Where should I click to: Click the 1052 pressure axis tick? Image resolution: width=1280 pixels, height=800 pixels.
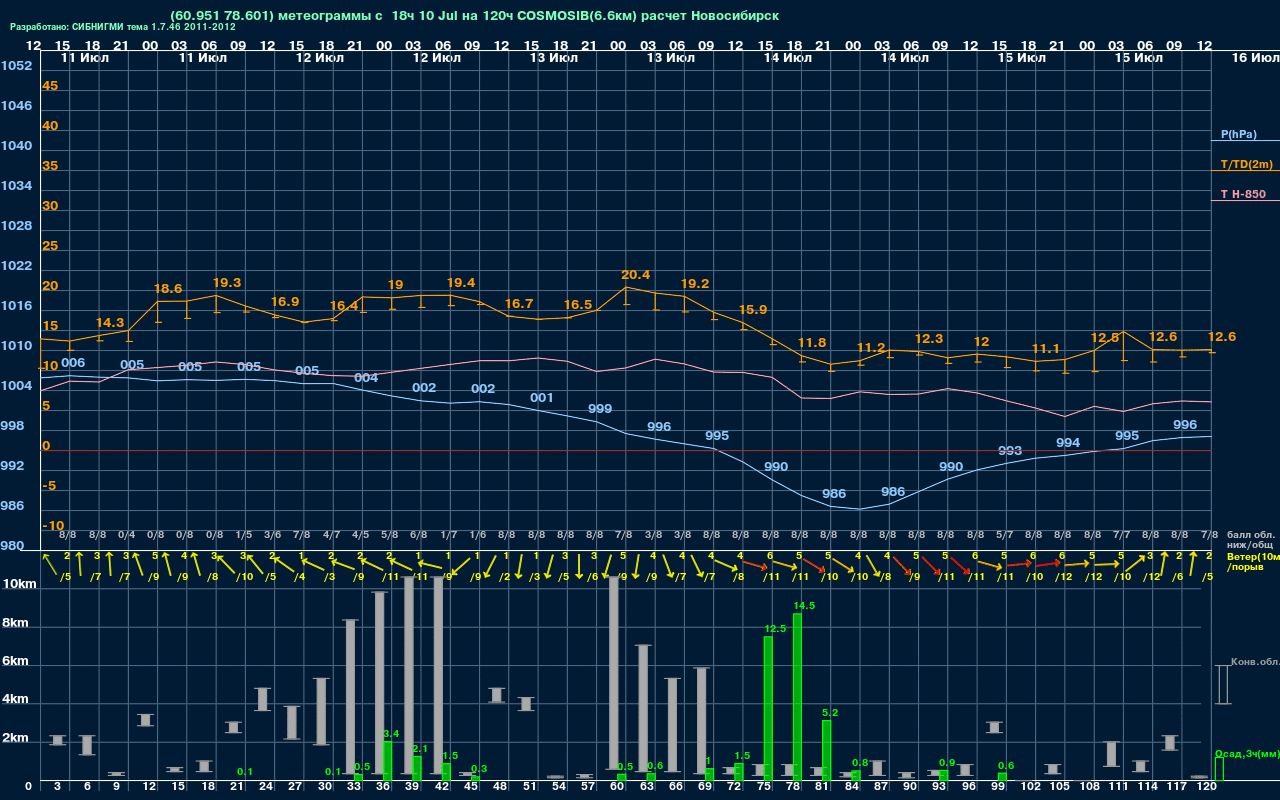16,66
